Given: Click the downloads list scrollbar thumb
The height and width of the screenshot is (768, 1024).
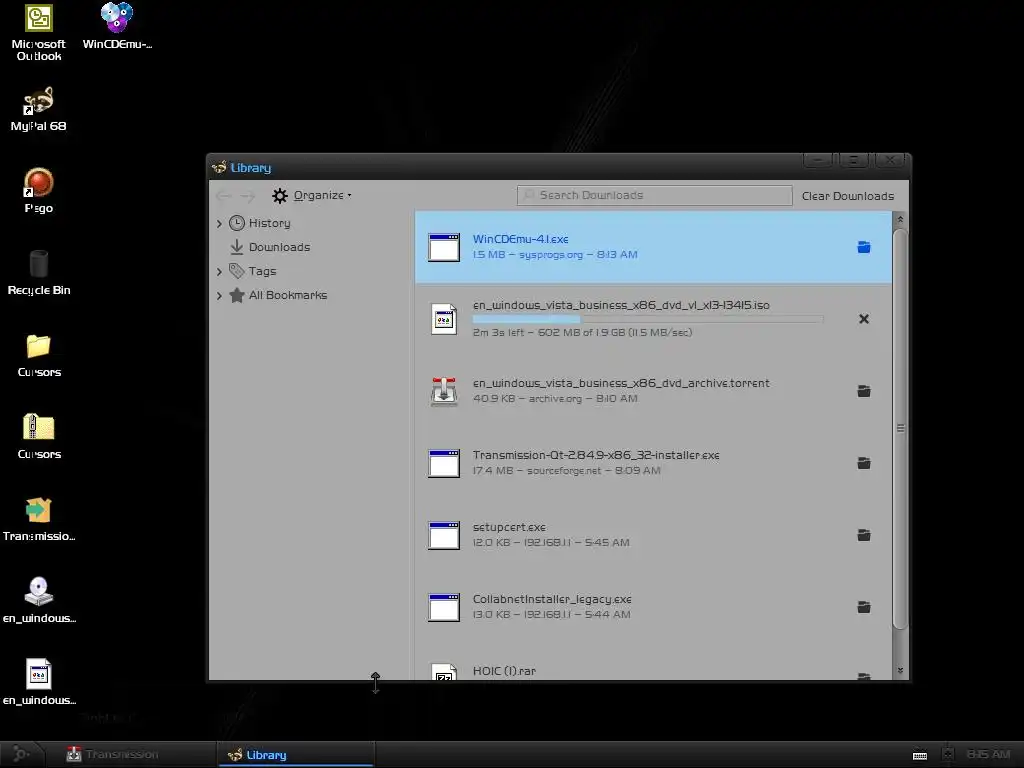Looking at the screenshot, I should click(x=900, y=429).
